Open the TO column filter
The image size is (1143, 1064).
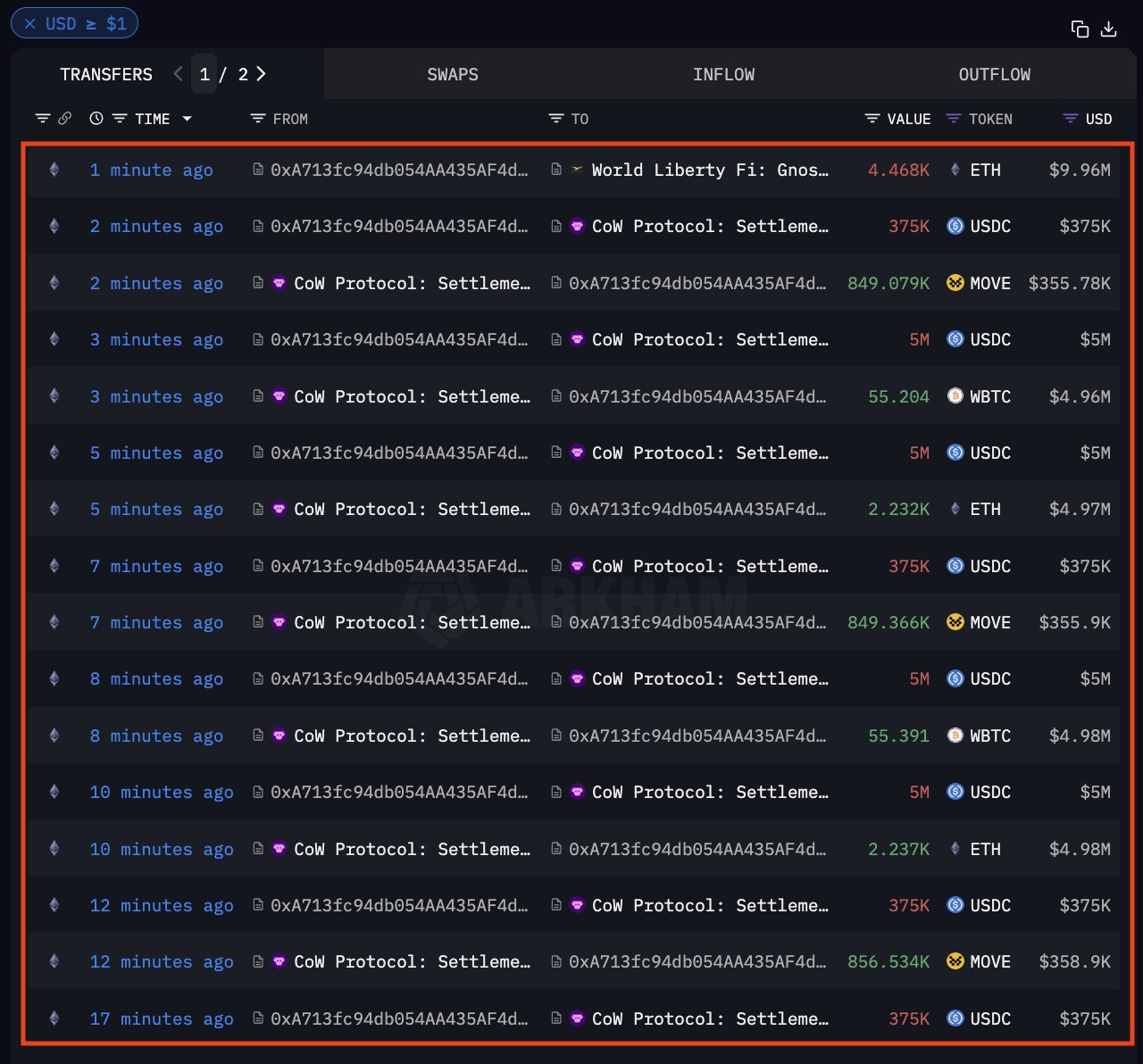click(x=555, y=119)
